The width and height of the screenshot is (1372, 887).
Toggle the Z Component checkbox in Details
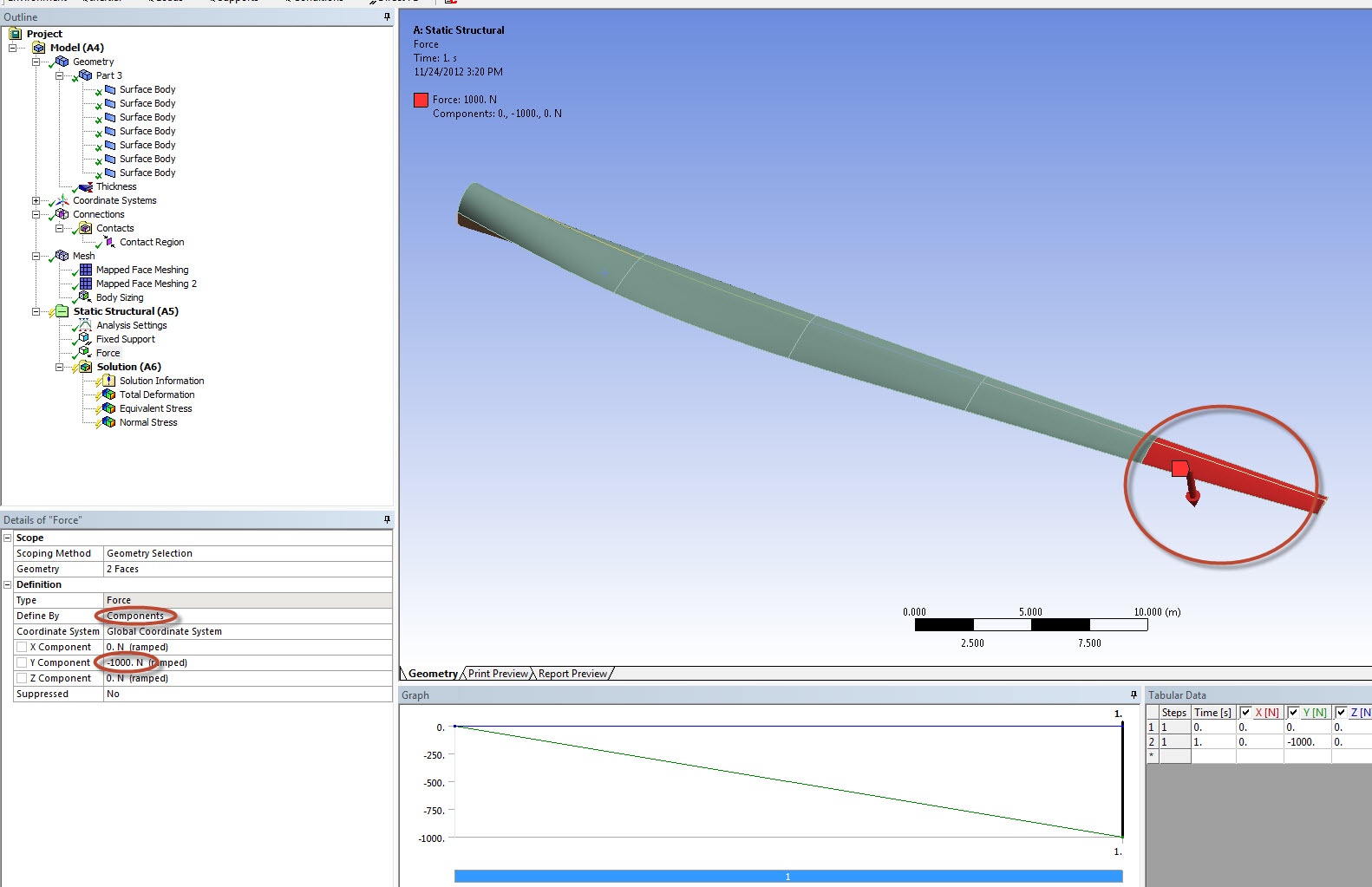(22, 678)
